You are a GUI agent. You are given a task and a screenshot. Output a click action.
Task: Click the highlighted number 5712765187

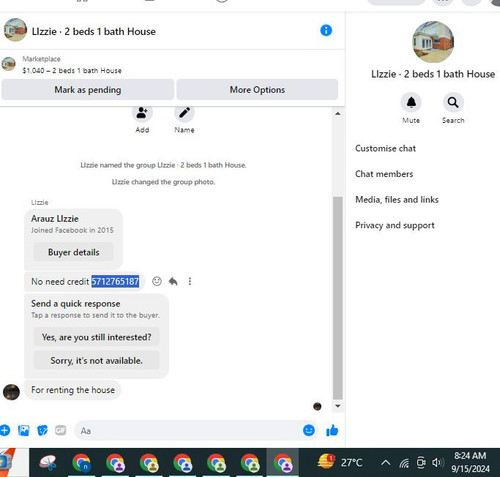click(x=115, y=281)
